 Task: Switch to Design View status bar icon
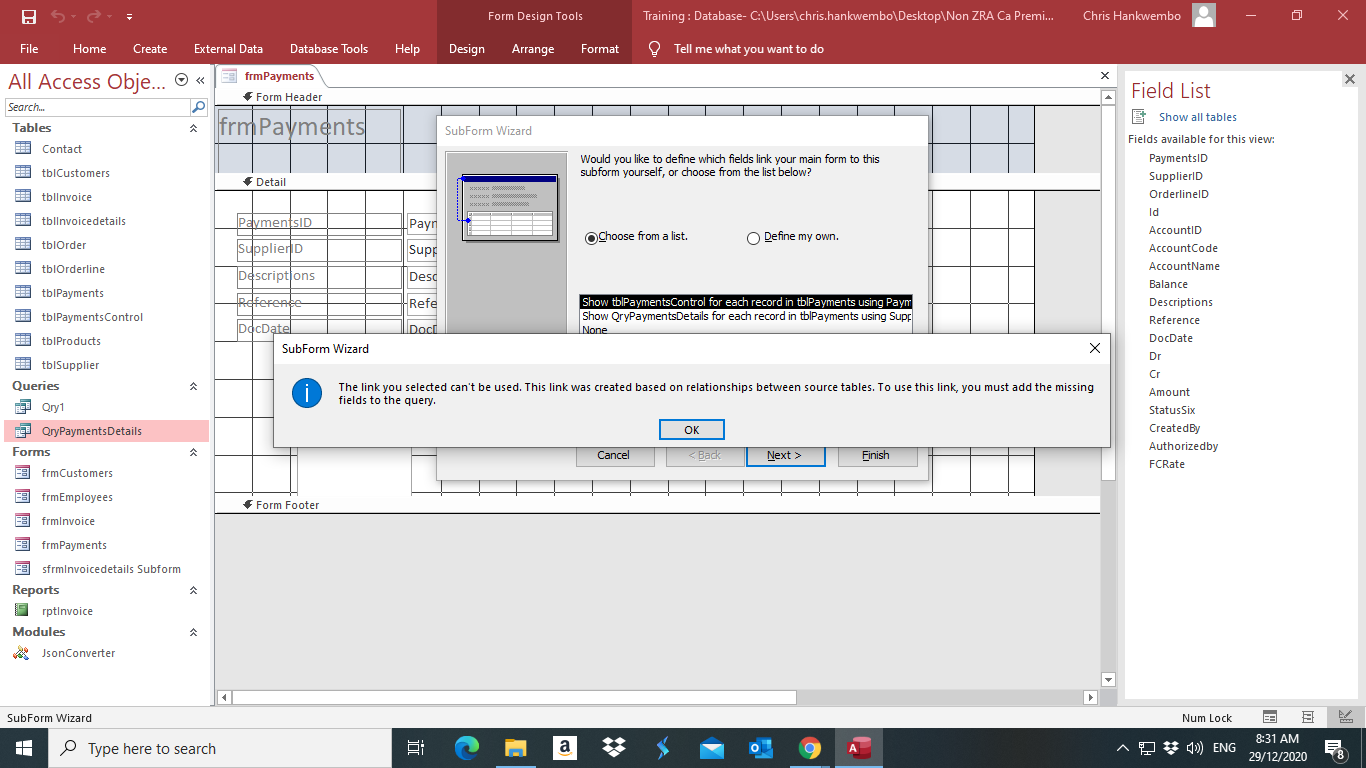(1346, 717)
